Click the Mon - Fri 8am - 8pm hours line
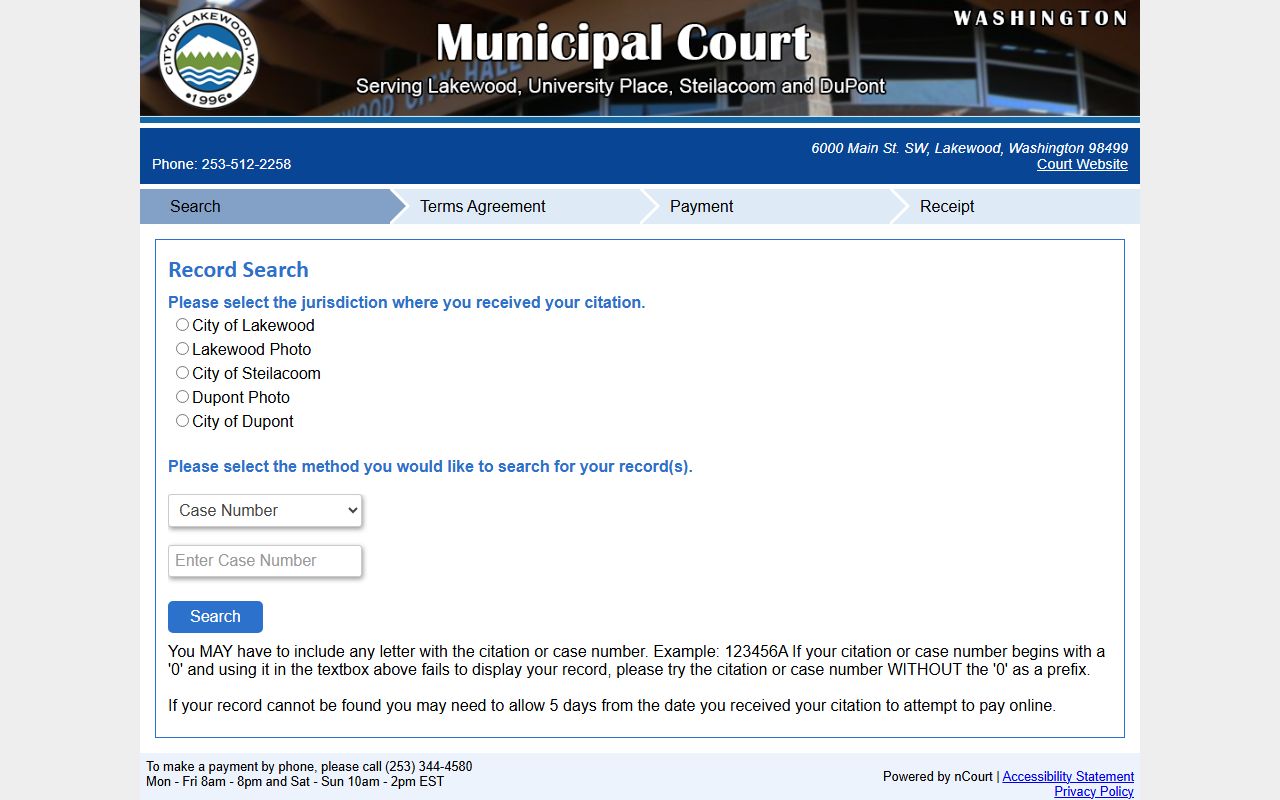The width and height of the screenshot is (1280, 800). 295,782
